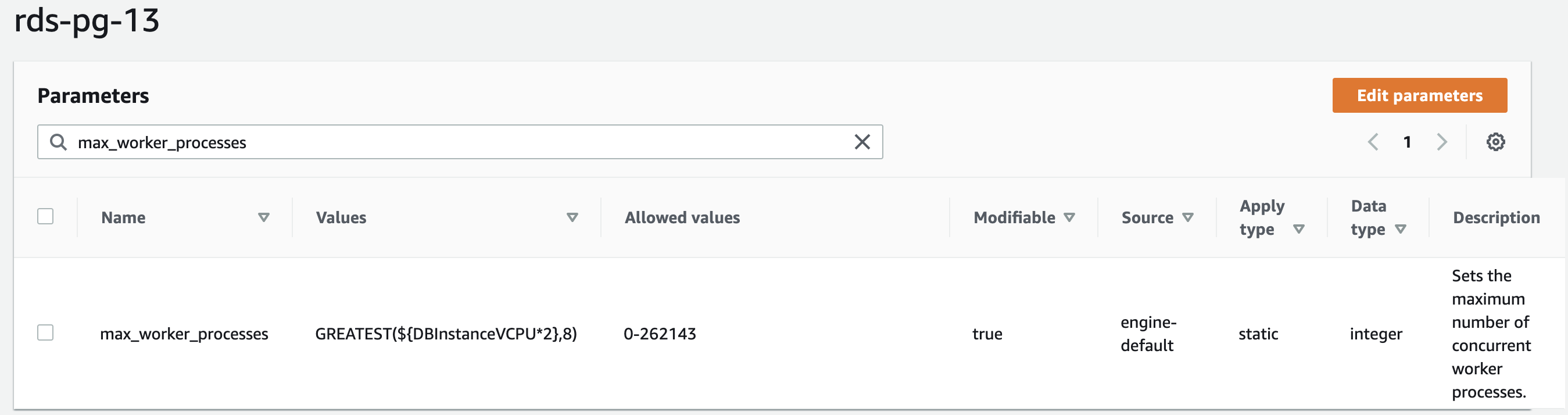Click the search magnifier icon
Viewport: 1568px width, 415px height.
tap(59, 142)
